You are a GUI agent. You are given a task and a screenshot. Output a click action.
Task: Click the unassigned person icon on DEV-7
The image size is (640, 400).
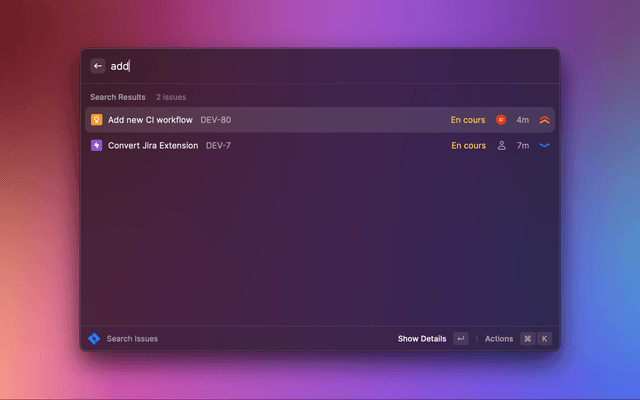pyautogui.click(x=502, y=145)
